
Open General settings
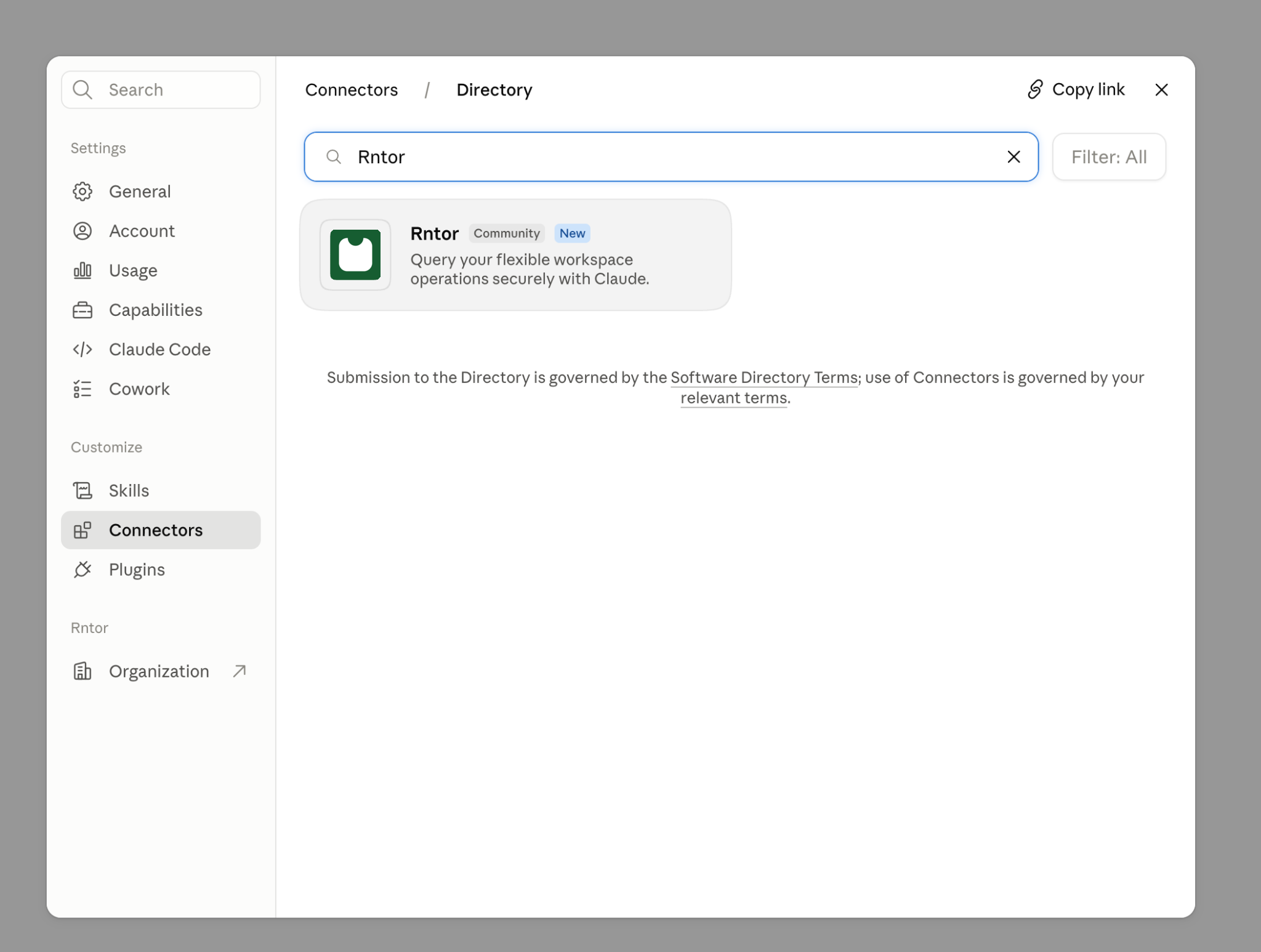161,192
